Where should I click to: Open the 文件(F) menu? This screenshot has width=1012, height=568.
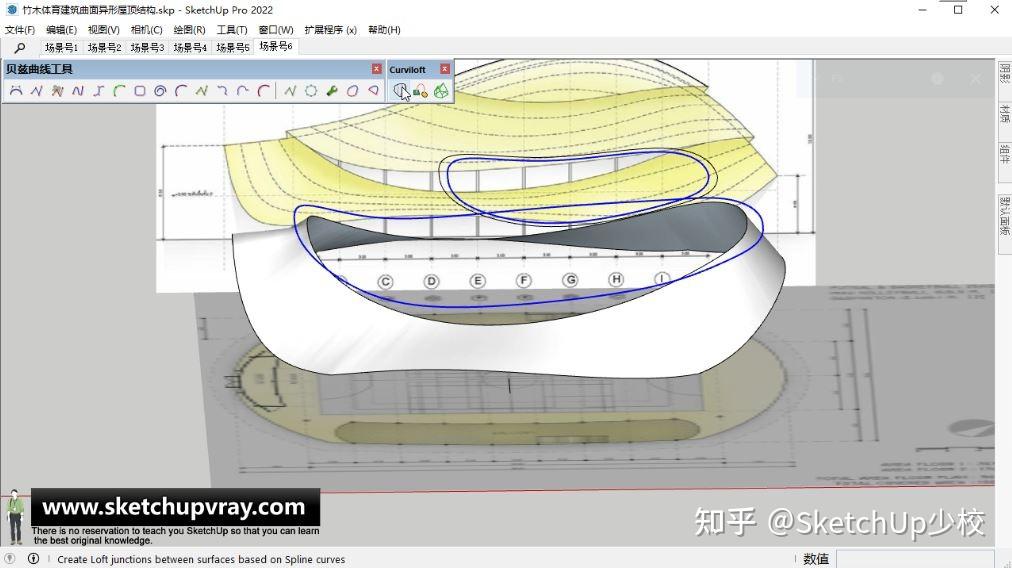click(x=20, y=30)
